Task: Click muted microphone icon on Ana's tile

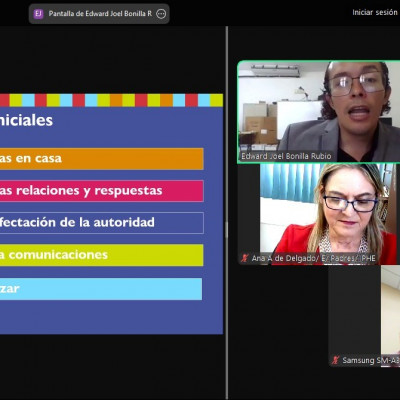Action: tap(245, 258)
